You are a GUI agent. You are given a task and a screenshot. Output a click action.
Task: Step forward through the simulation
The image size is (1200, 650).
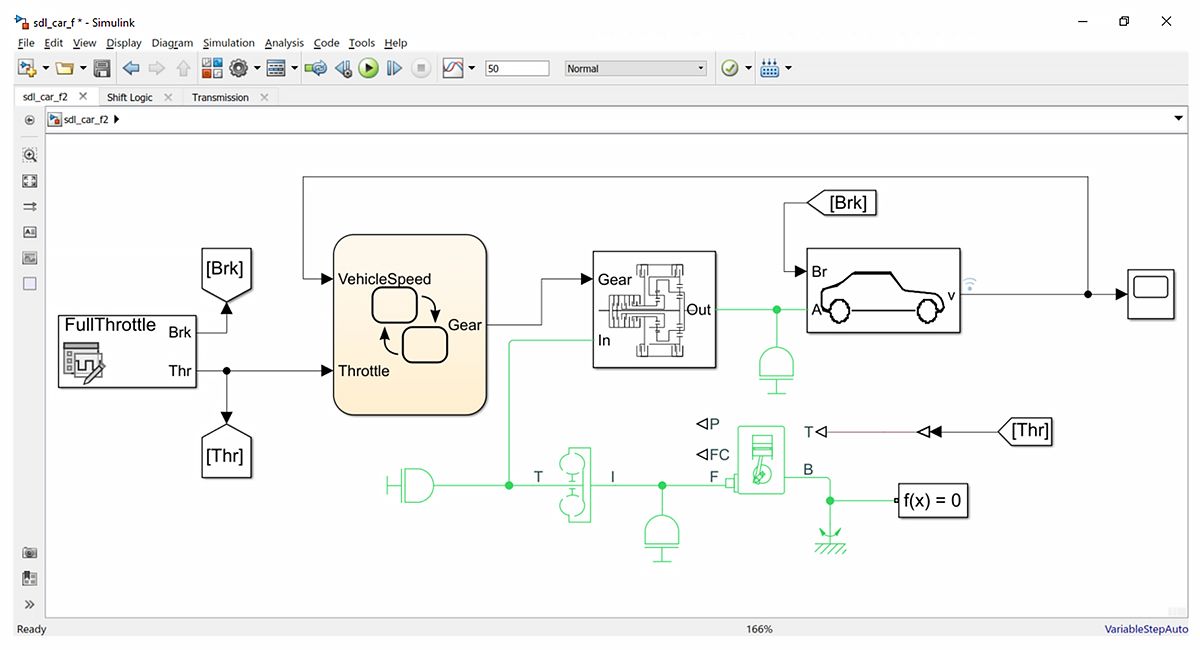(x=392, y=68)
